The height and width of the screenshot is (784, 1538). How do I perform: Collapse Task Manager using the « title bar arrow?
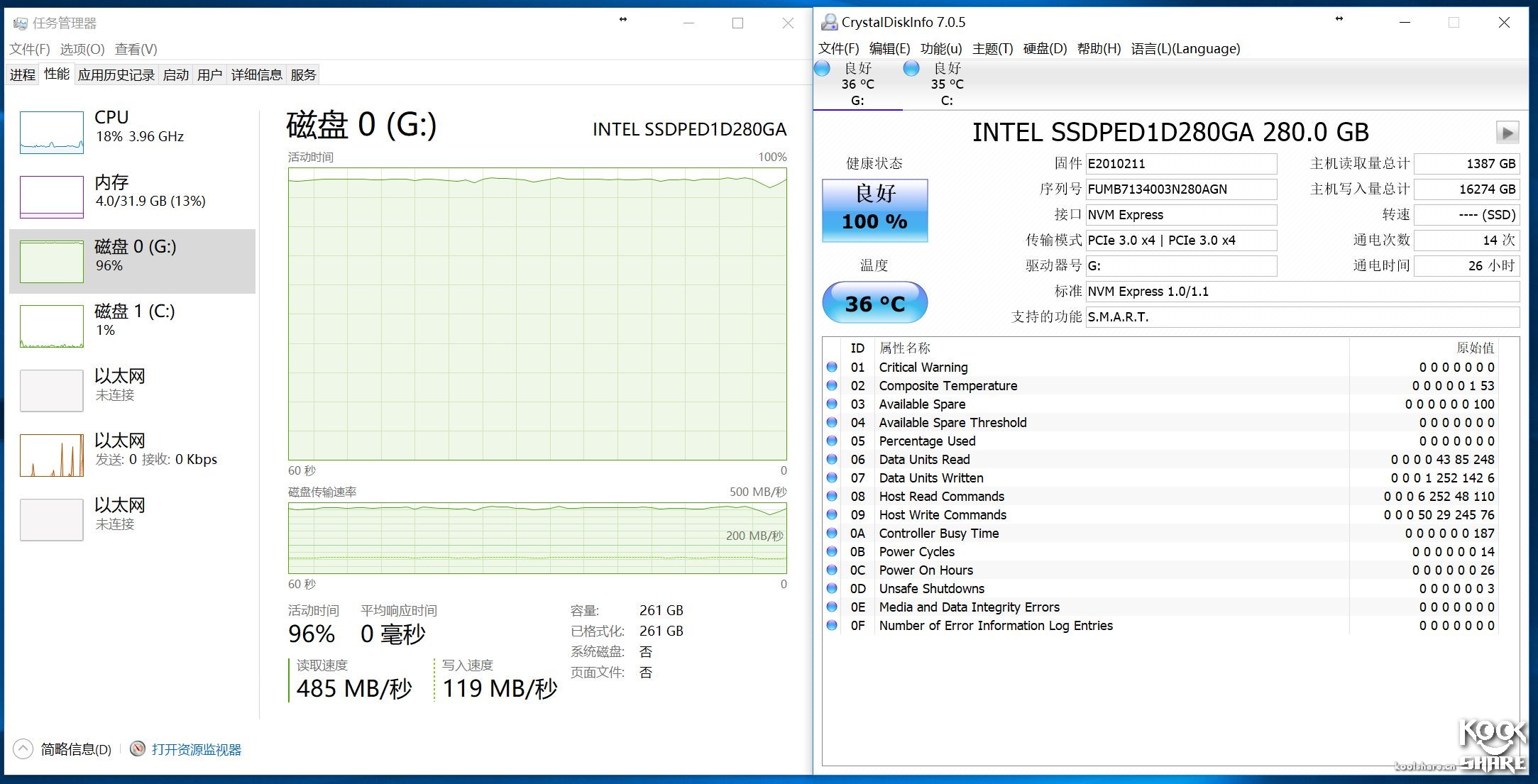click(x=623, y=18)
